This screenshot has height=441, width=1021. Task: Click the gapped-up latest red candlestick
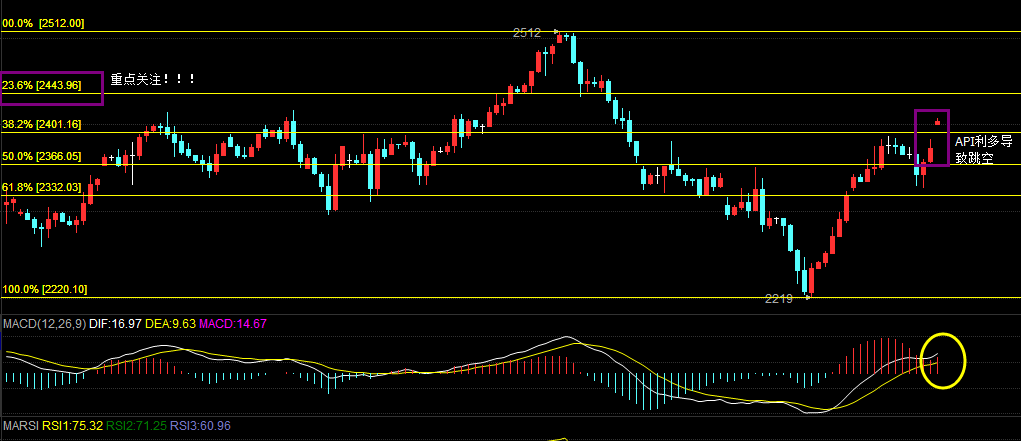point(938,122)
